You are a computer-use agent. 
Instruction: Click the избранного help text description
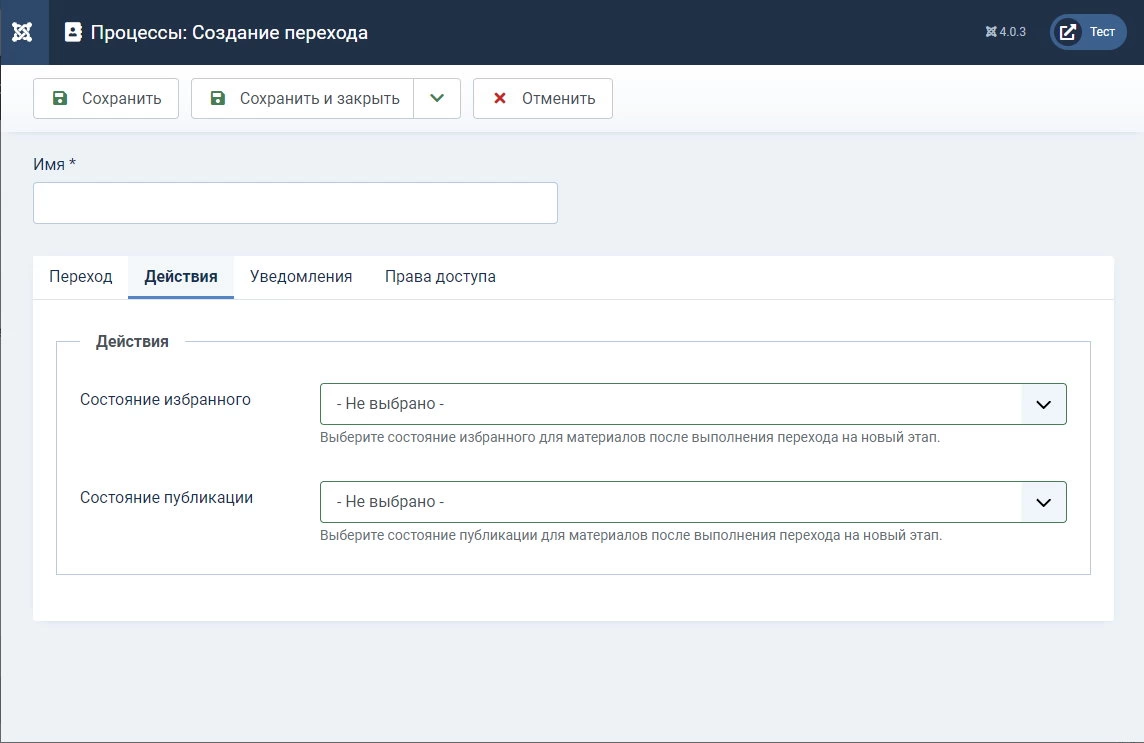tap(630, 437)
